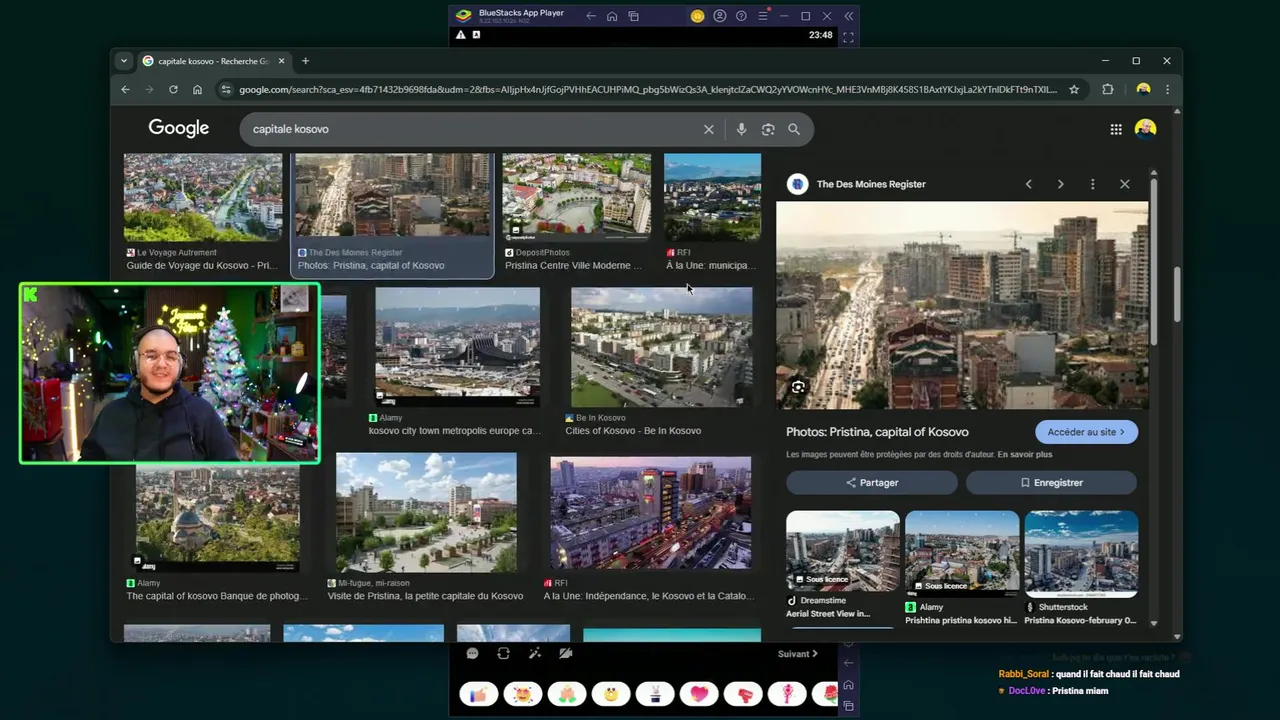Open the Chrome profile avatar

[x=1143, y=89]
